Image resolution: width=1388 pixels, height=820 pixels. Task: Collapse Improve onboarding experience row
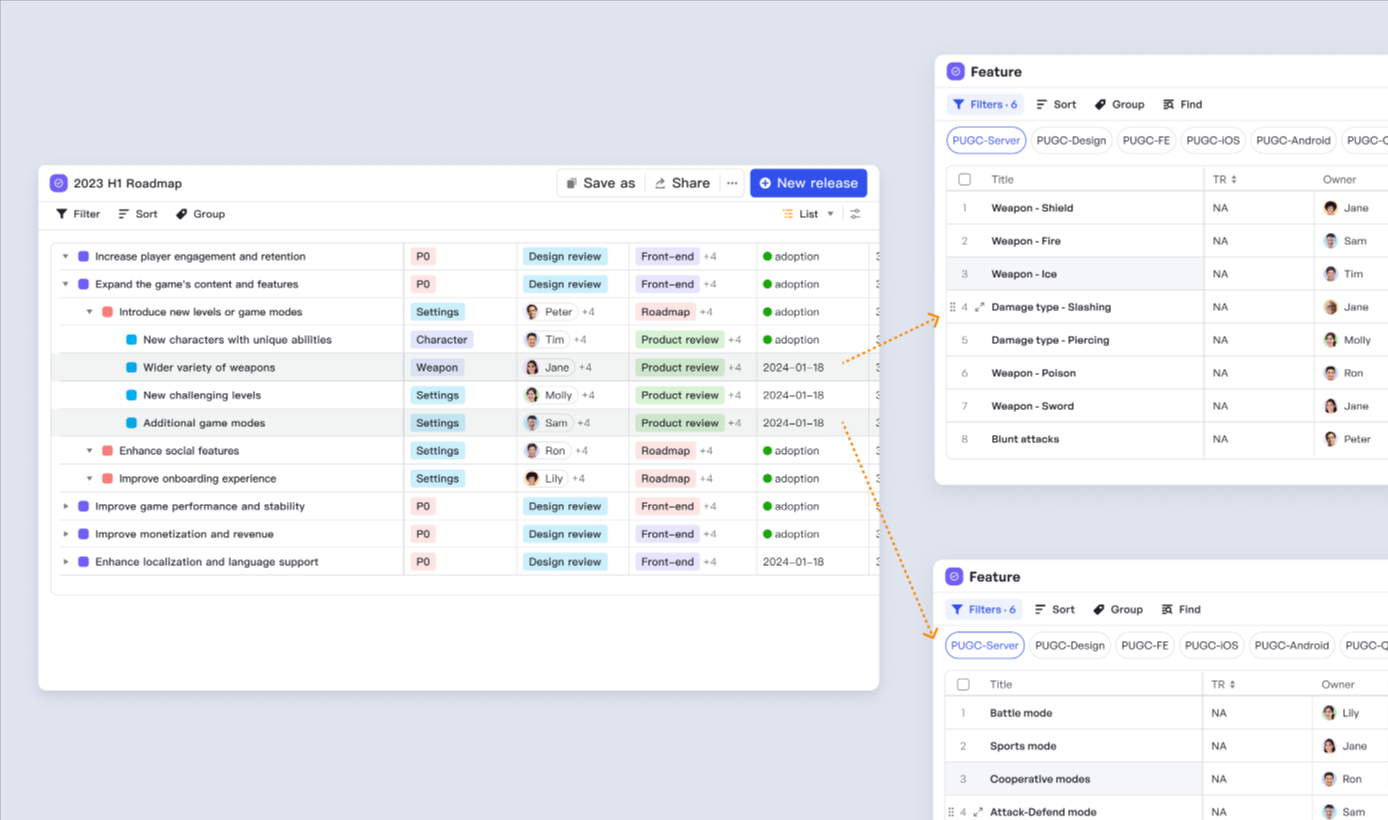(x=90, y=479)
